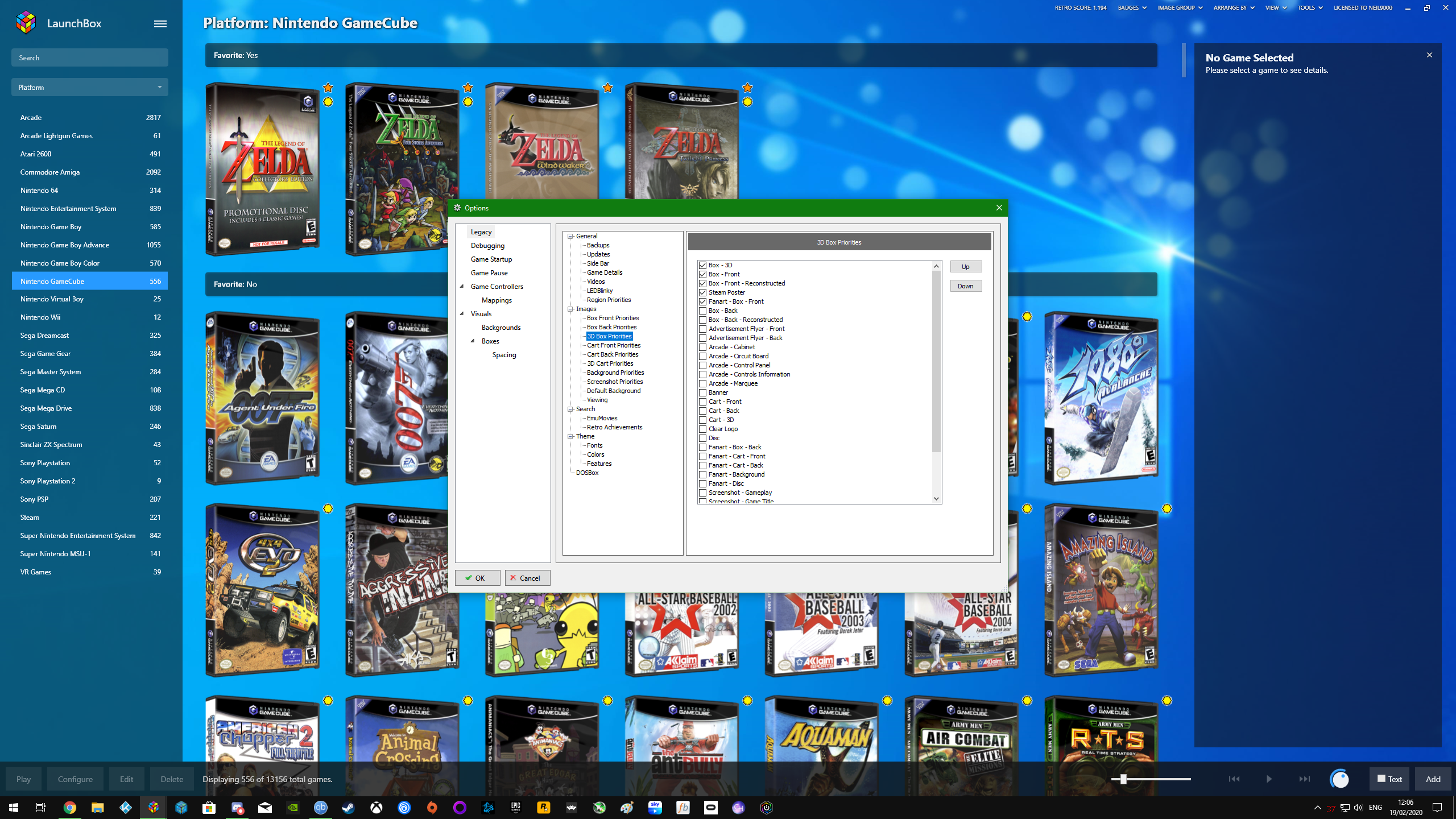Viewport: 1456px width, 819px height.
Task: Open Epic Games launcher from the taskbar
Action: tap(516, 808)
